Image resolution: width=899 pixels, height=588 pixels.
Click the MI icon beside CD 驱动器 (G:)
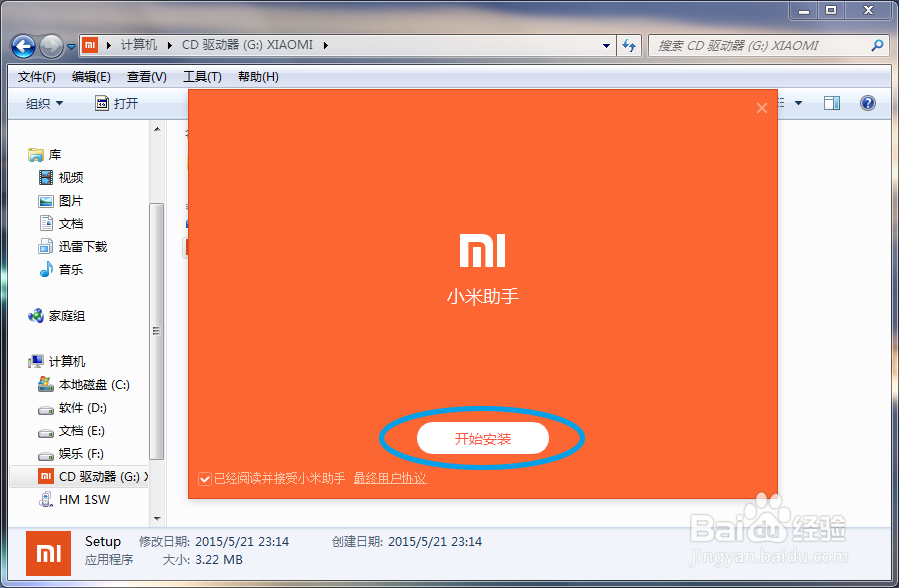click(x=46, y=476)
